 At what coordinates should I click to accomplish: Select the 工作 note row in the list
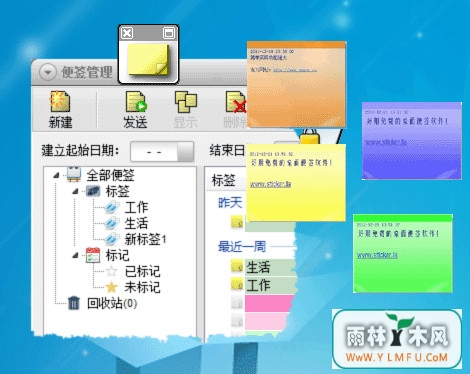(x=270, y=285)
